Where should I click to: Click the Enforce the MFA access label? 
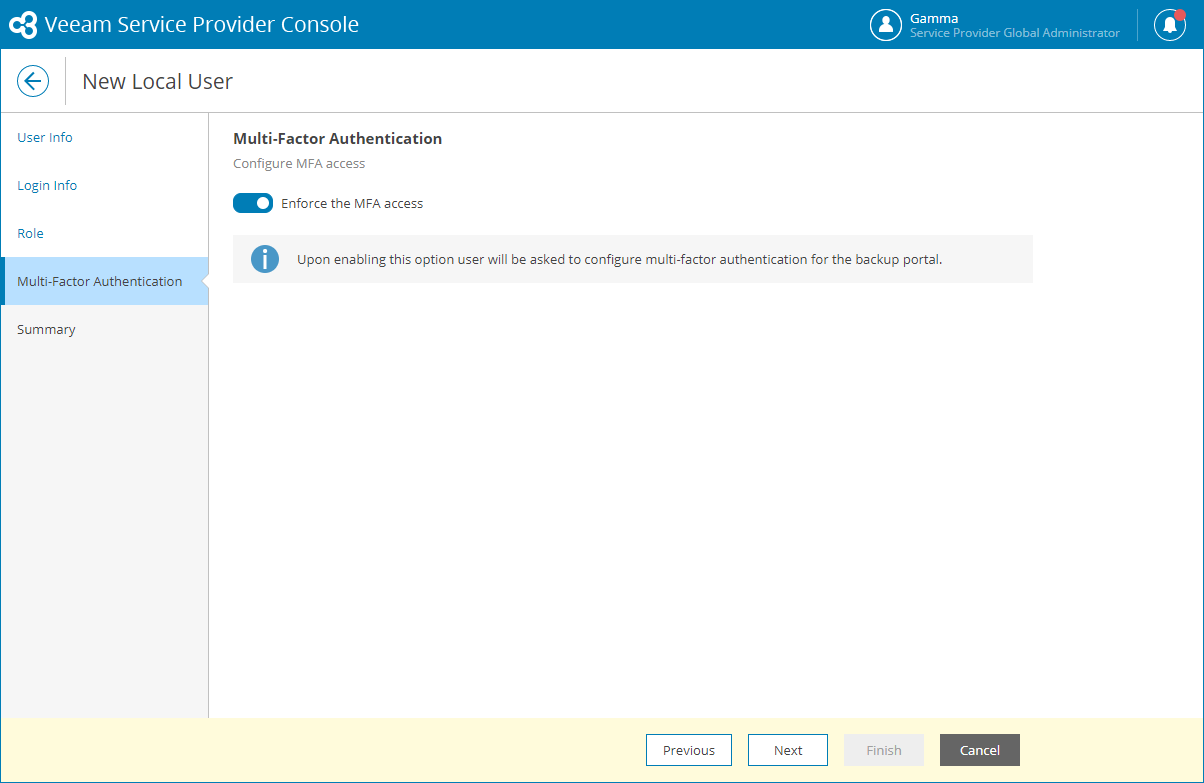point(352,203)
